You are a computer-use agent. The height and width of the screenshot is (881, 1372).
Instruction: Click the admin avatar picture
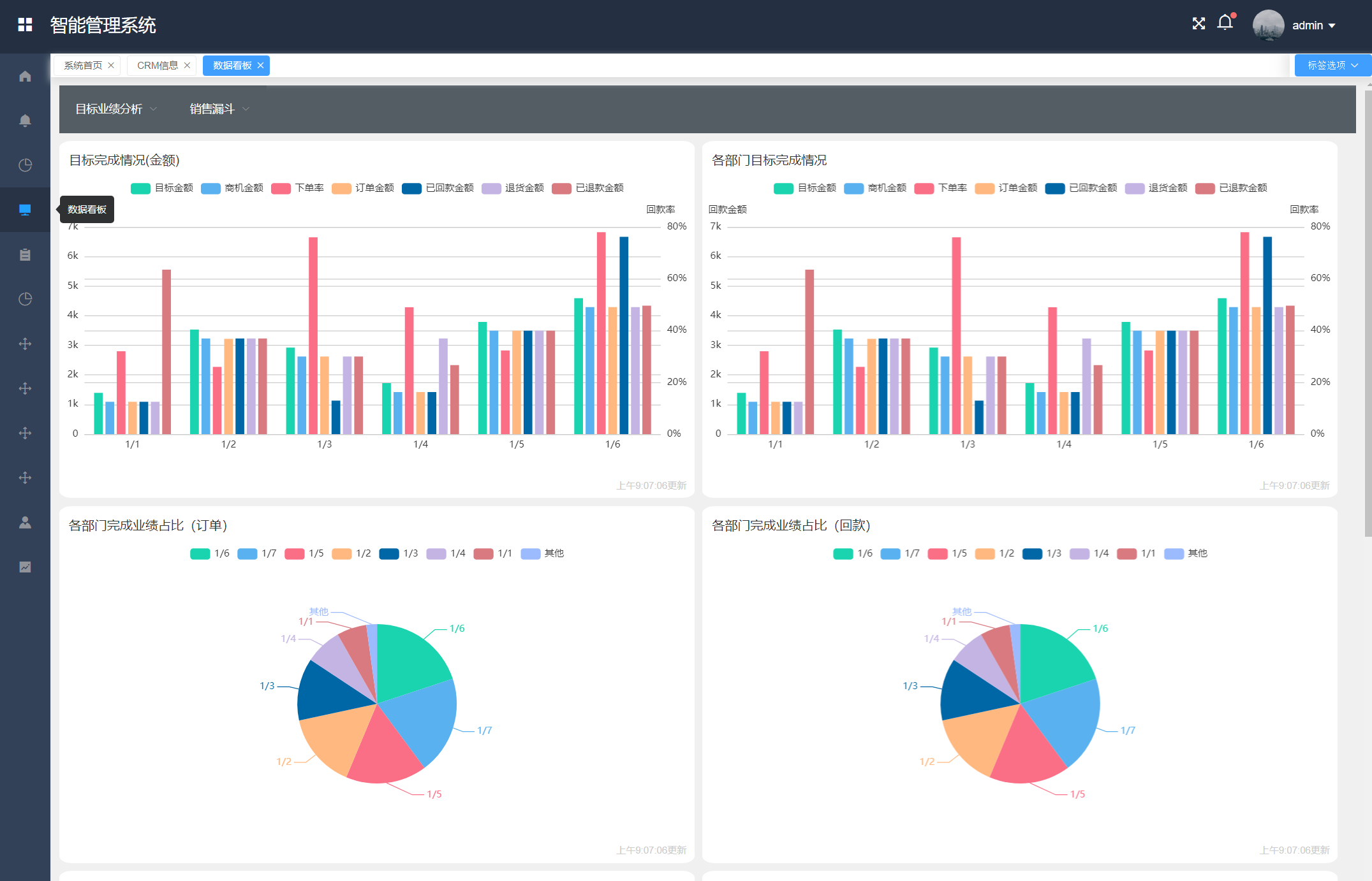coord(1268,25)
